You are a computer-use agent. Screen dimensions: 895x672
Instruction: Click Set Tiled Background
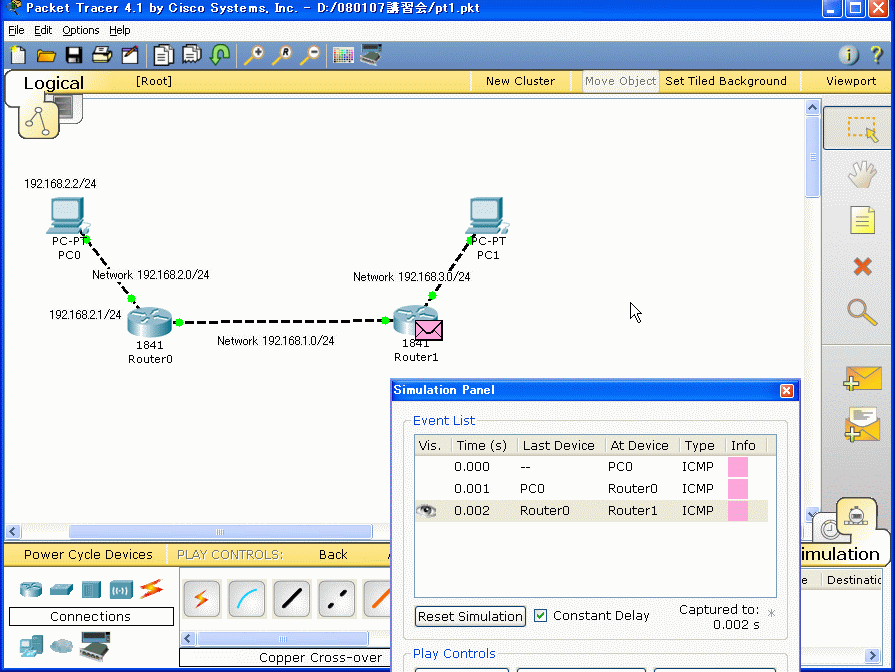pyautogui.click(x=725, y=81)
